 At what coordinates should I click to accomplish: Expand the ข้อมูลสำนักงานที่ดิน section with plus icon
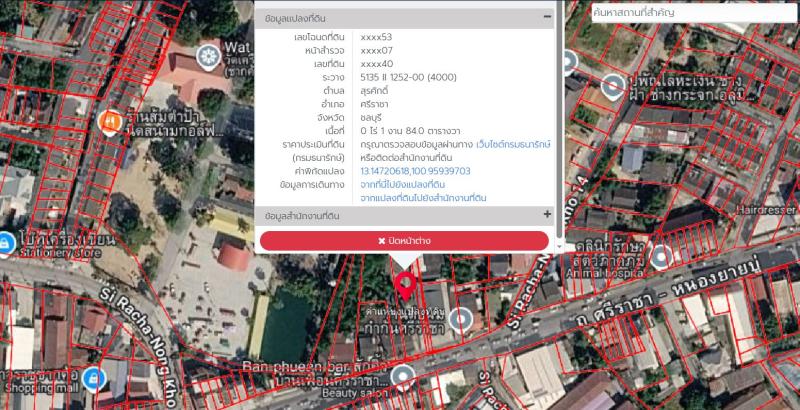pyautogui.click(x=547, y=215)
